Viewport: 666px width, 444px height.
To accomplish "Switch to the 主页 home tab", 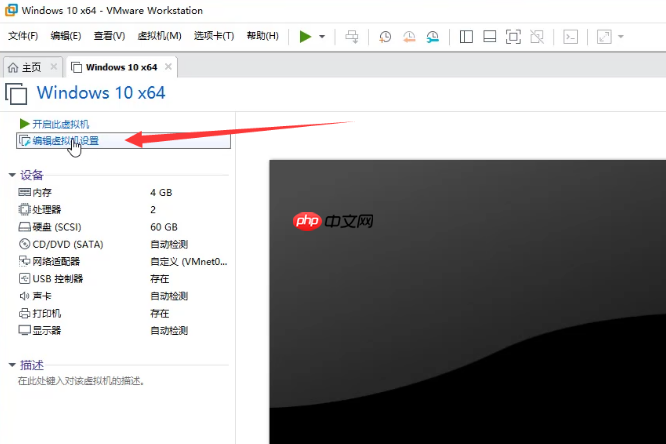I will click(x=25, y=67).
